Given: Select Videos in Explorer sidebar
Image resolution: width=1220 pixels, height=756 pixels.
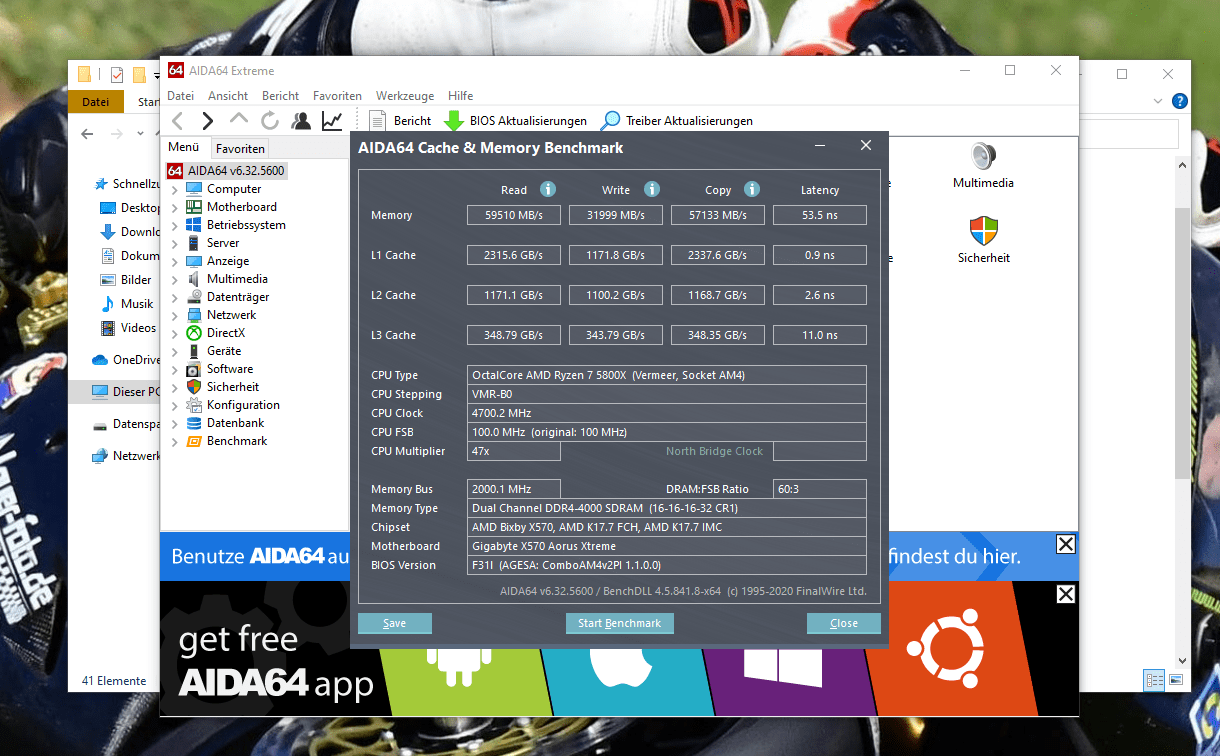Looking at the screenshot, I should (x=129, y=327).
